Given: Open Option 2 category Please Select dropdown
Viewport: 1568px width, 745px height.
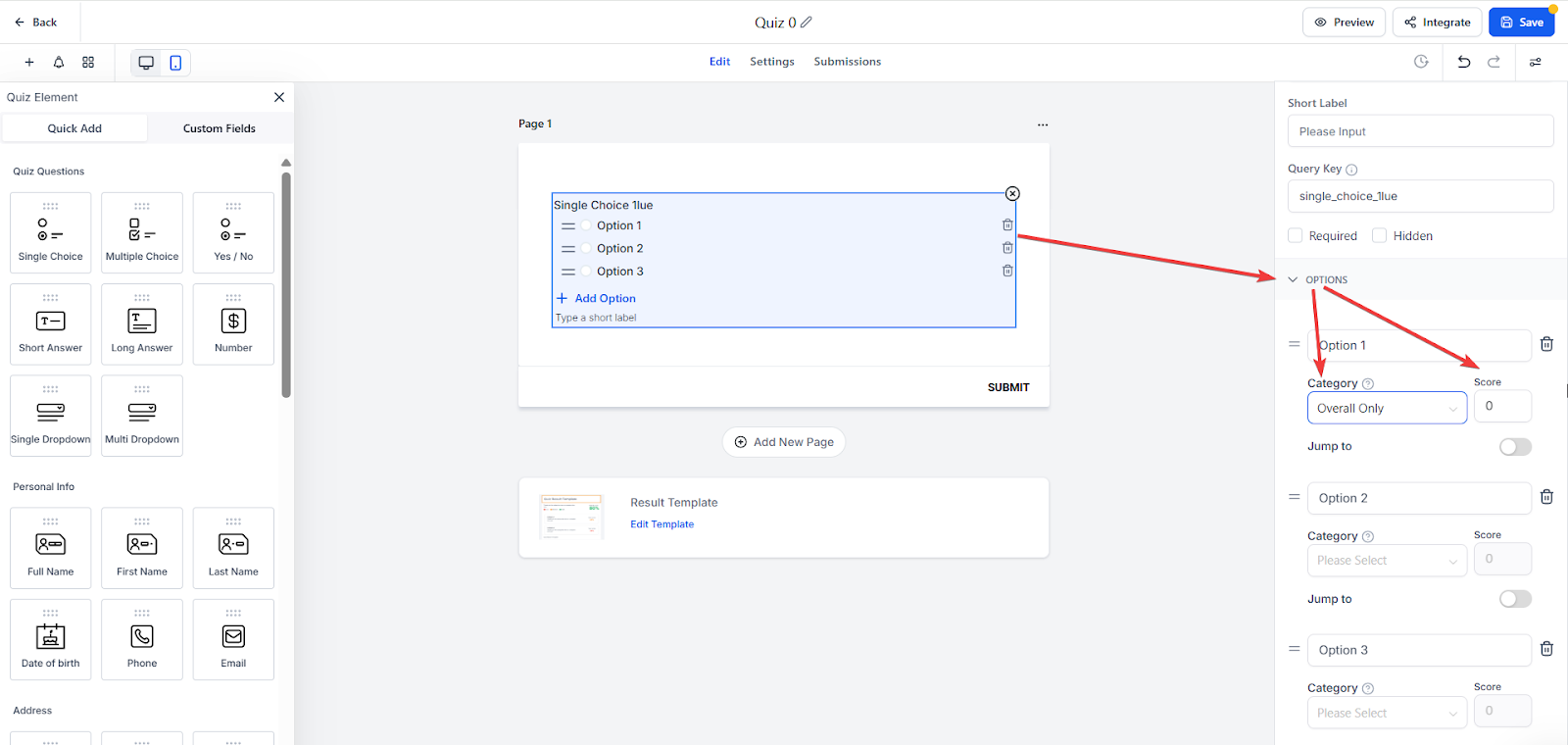Looking at the screenshot, I should (x=1387, y=560).
